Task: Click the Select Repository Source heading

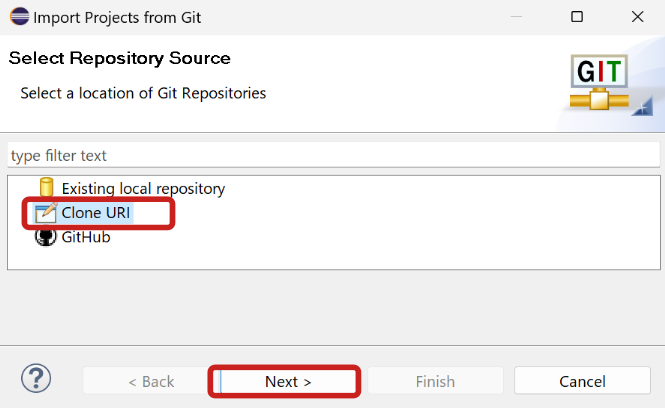Action: pyautogui.click(x=120, y=58)
